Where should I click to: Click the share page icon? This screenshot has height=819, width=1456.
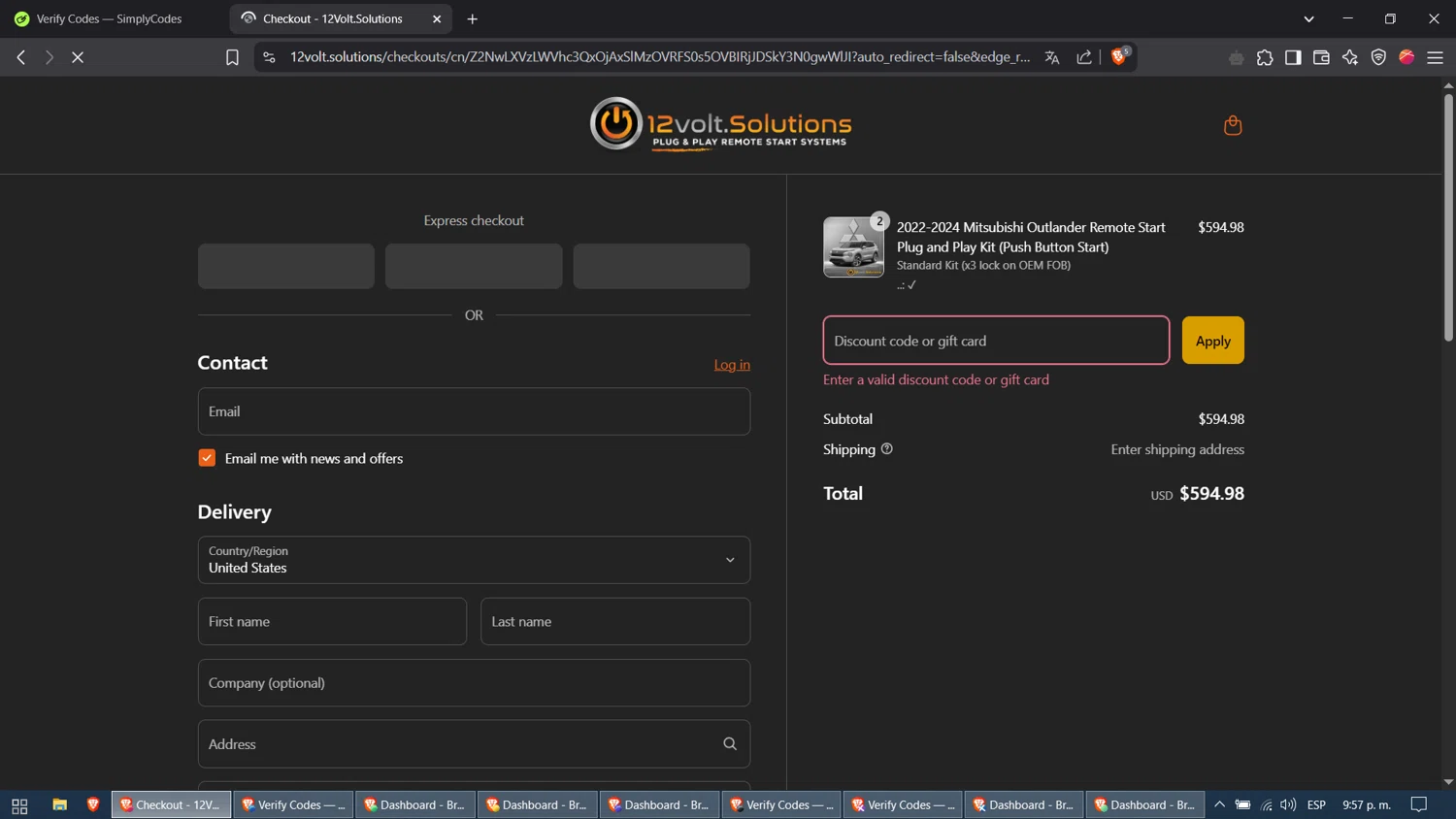pyautogui.click(x=1084, y=57)
